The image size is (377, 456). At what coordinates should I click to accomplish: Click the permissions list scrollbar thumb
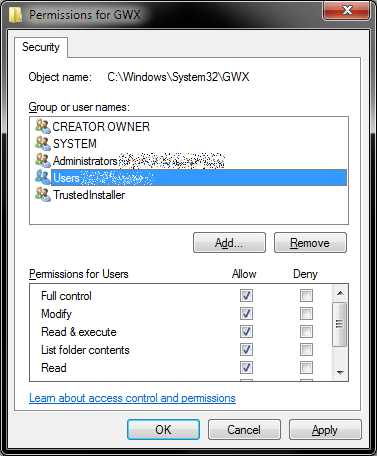point(340,324)
